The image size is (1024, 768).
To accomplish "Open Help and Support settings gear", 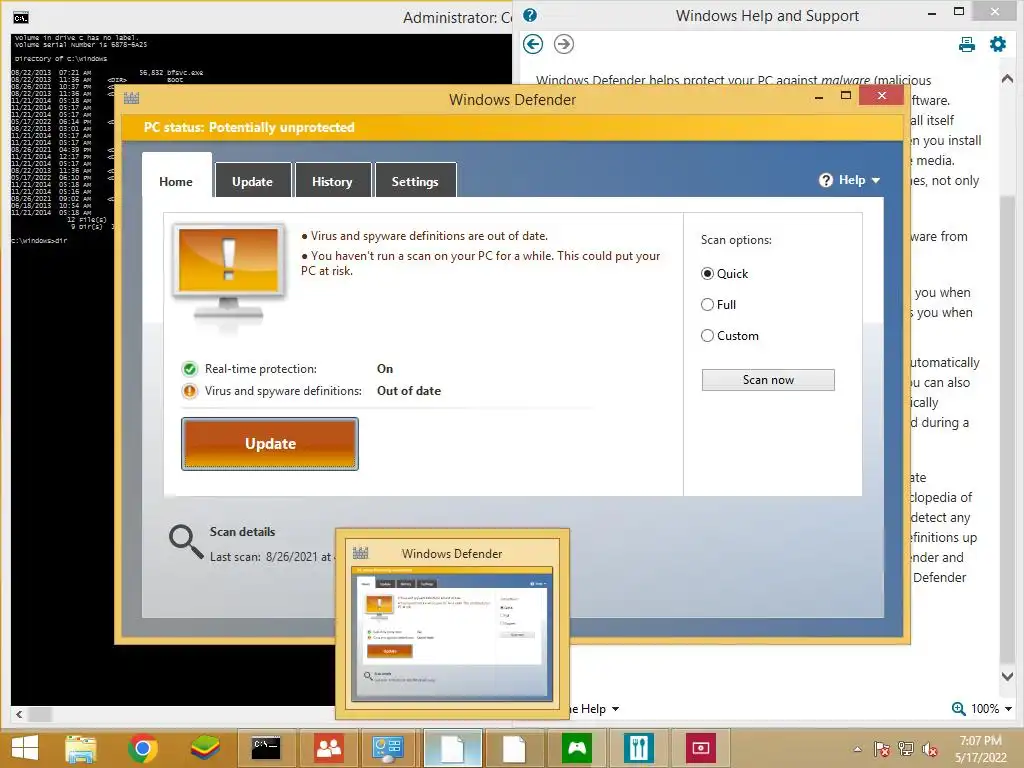I will [998, 44].
